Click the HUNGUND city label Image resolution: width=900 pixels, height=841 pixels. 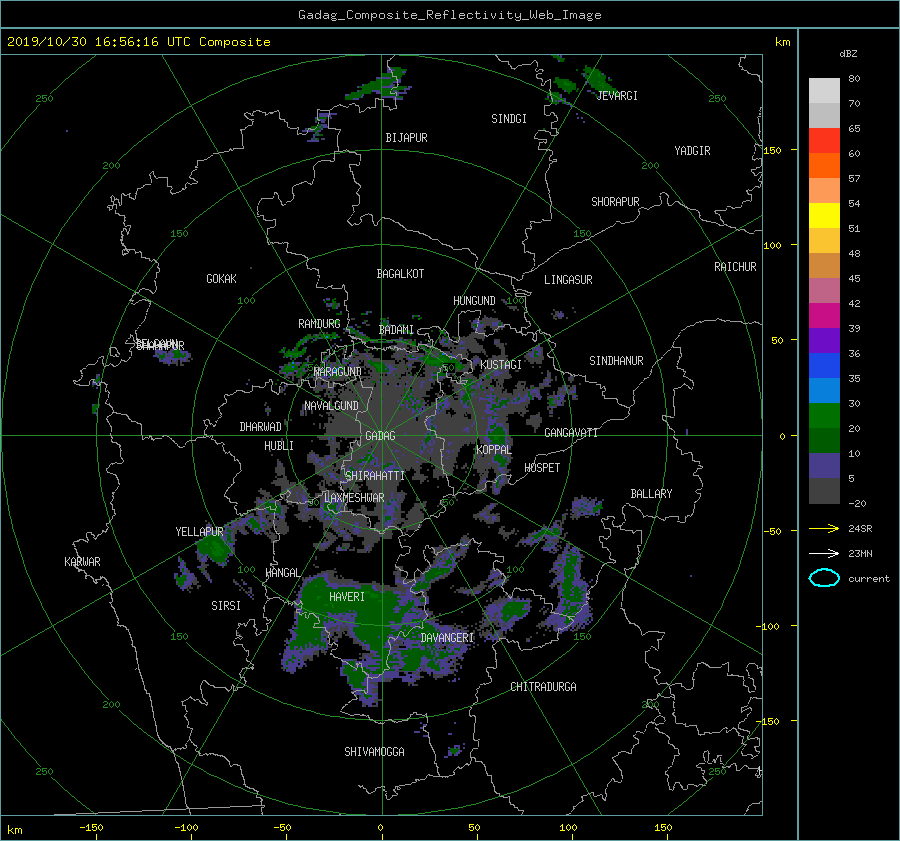coord(474,301)
